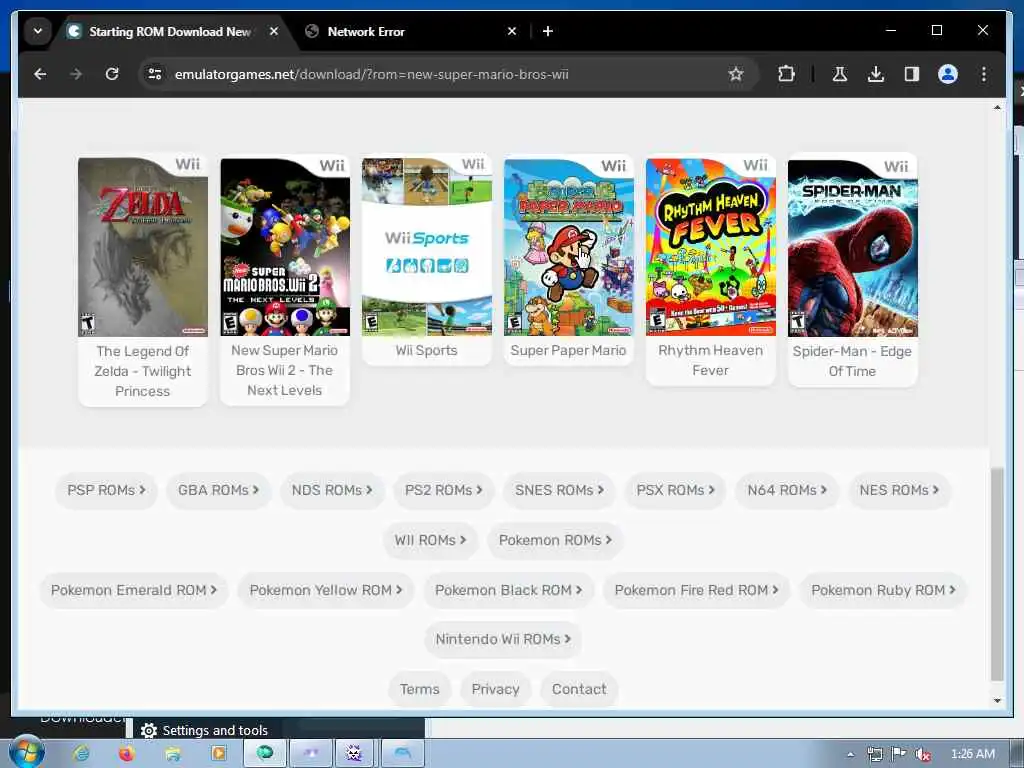
Task: Click the scrollbar up arrow
Action: click(x=997, y=107)
